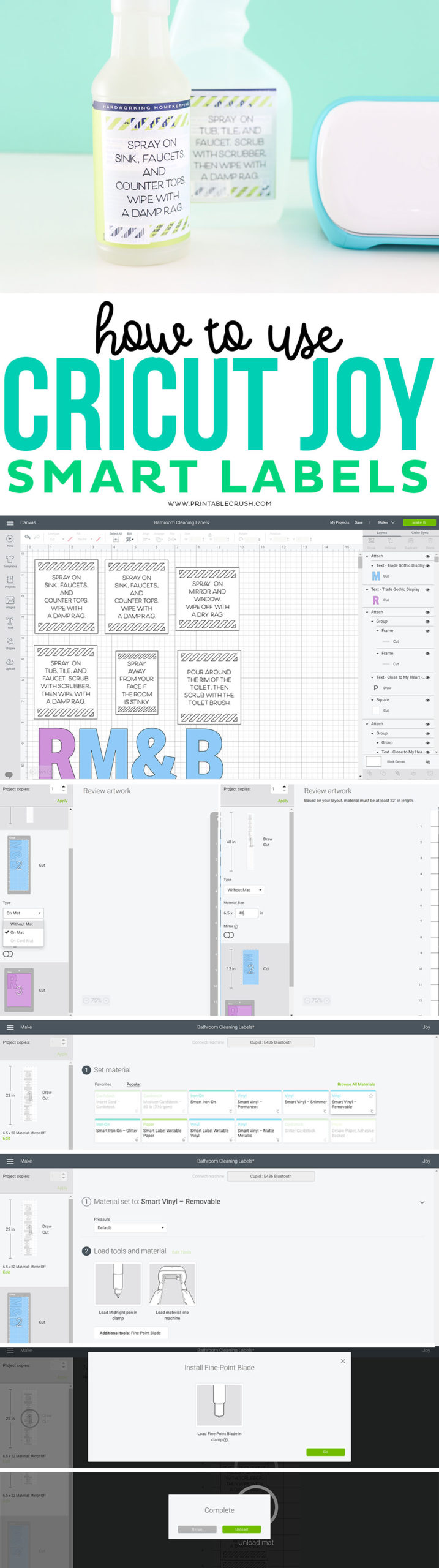Click Square layer white cut swatch
The height and width of the screenshot is (1568, 439).
[x=375, y=710]
